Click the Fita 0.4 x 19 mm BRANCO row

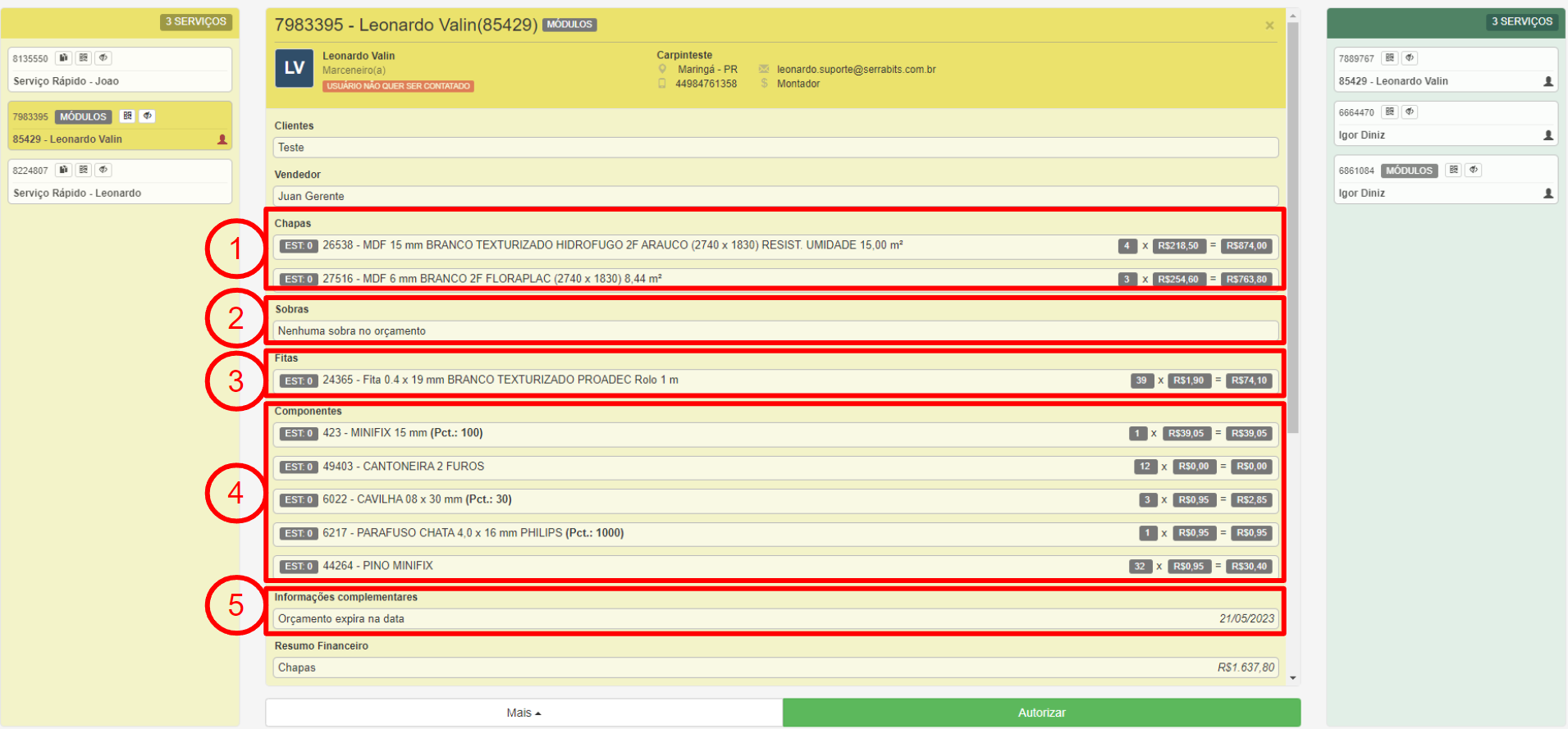(x=775, y=380)
